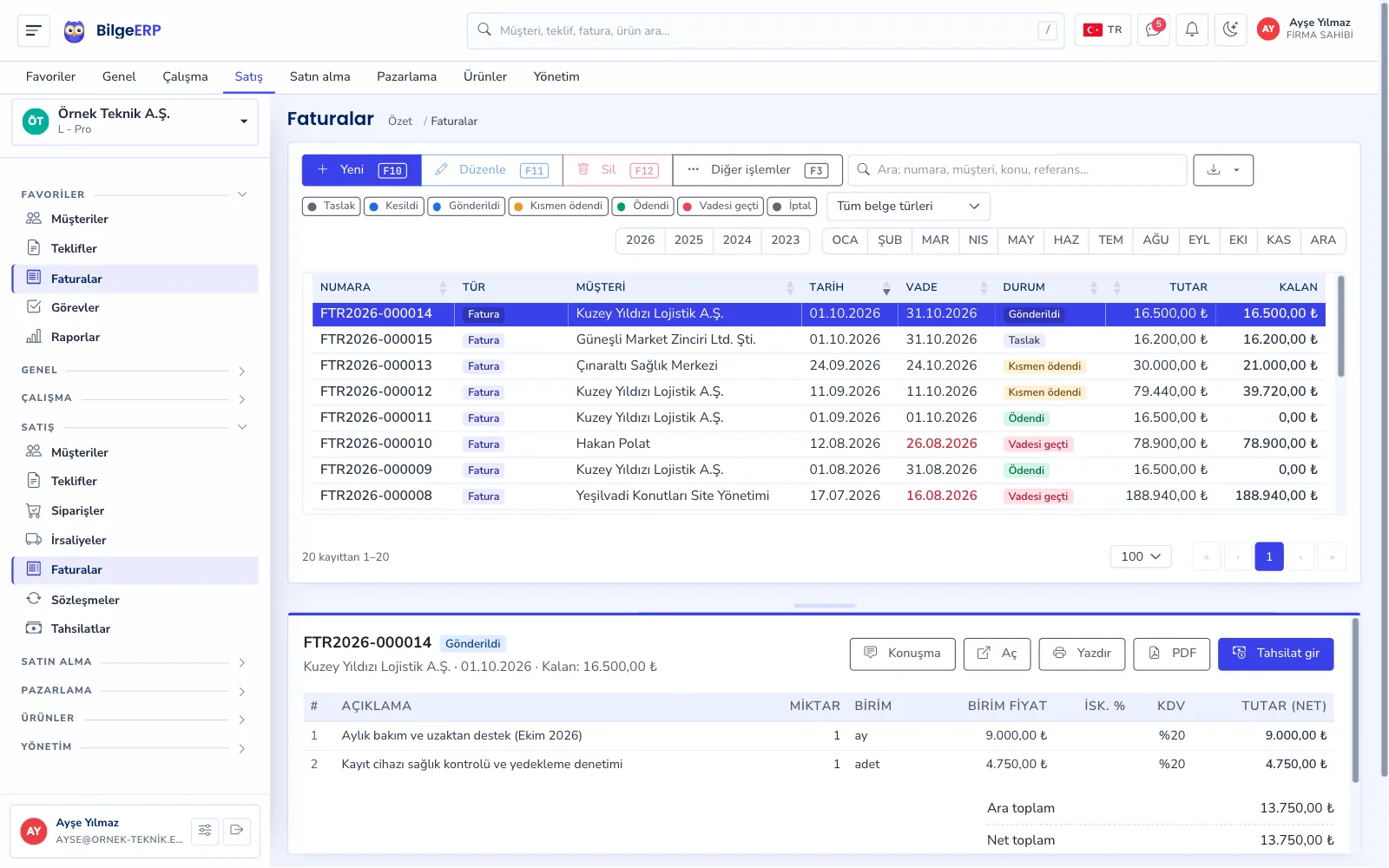Image resolution: width=1389 pixels, height=868 pixels.
Task: Toggle the Kesildi status filter
Action: 393,207
